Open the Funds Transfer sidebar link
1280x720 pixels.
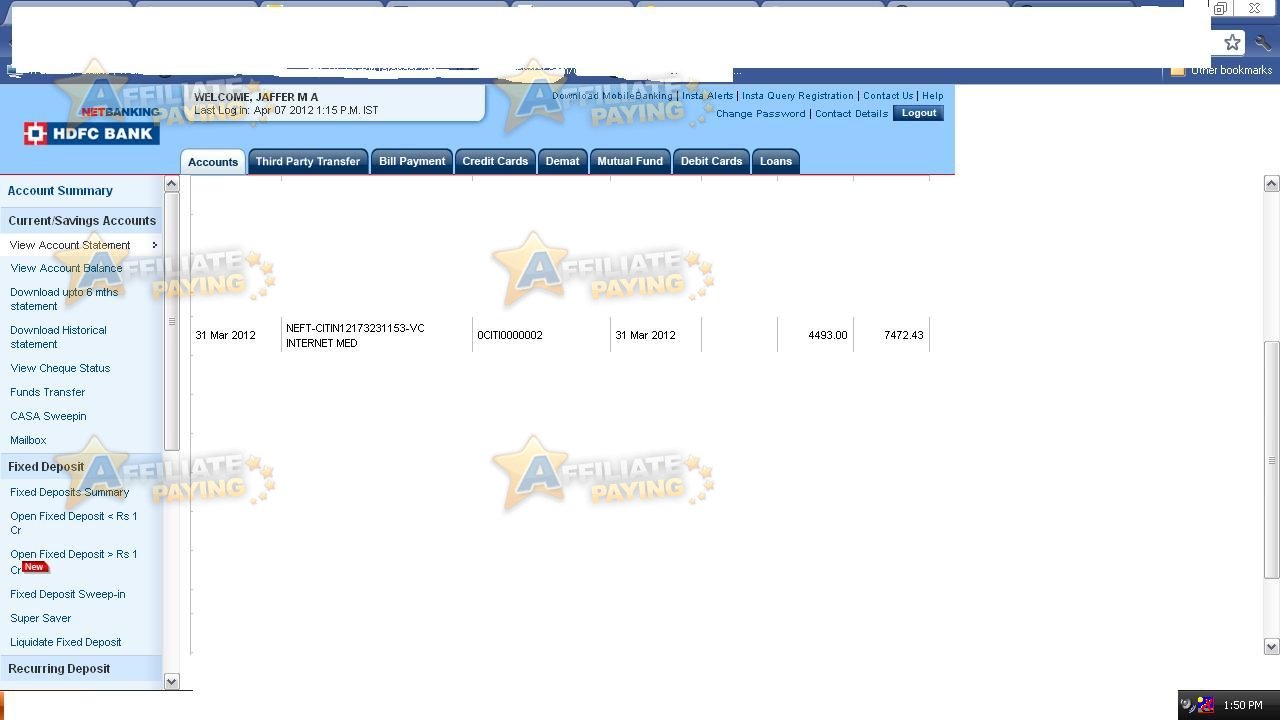tap(47, 392)
